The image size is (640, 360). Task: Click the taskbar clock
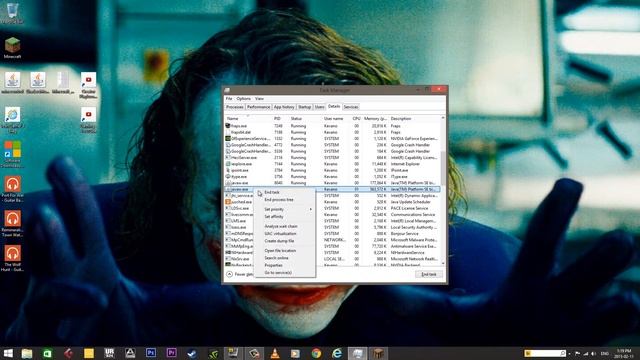click(x=624, y=353)
